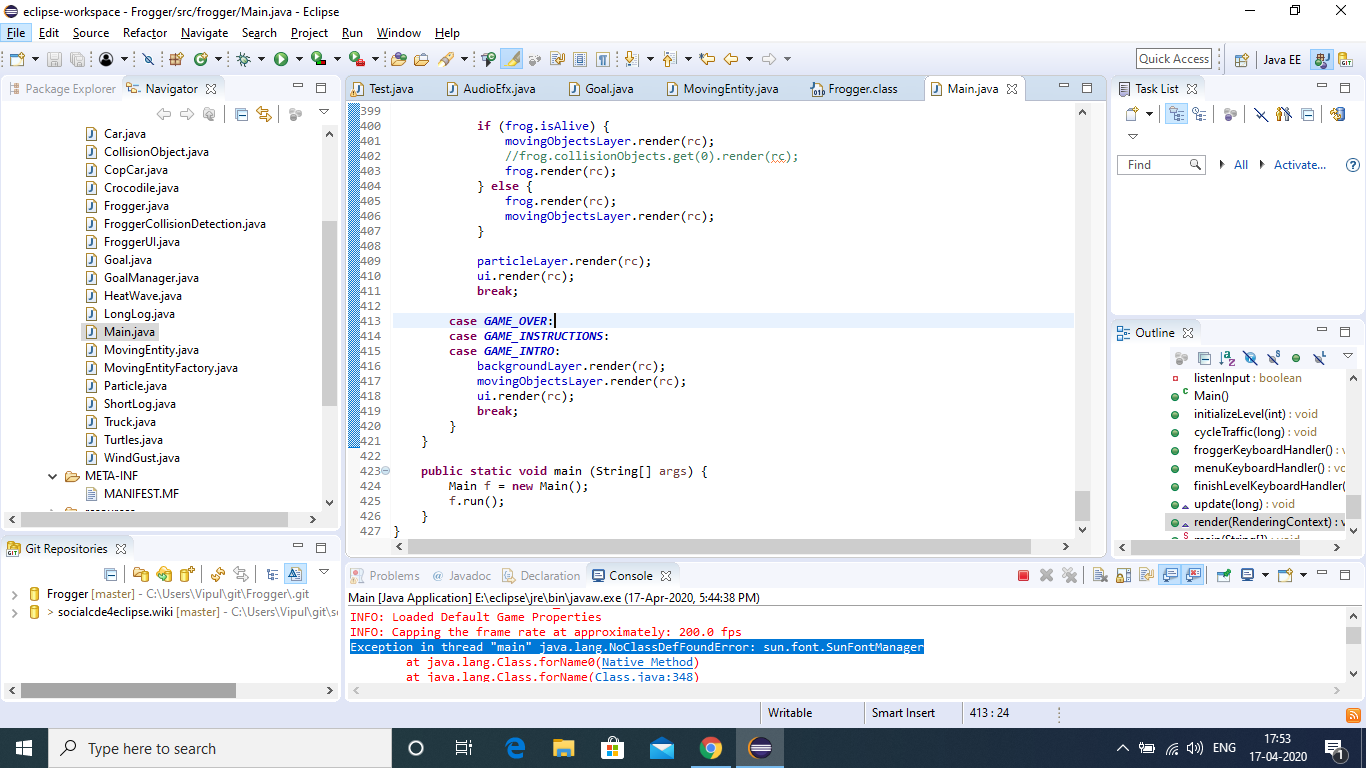This screenshot has width=1366, height=768.
Task: Toggle Mark Occurrences highlighter icon in the toolbar
Action: 511,58
